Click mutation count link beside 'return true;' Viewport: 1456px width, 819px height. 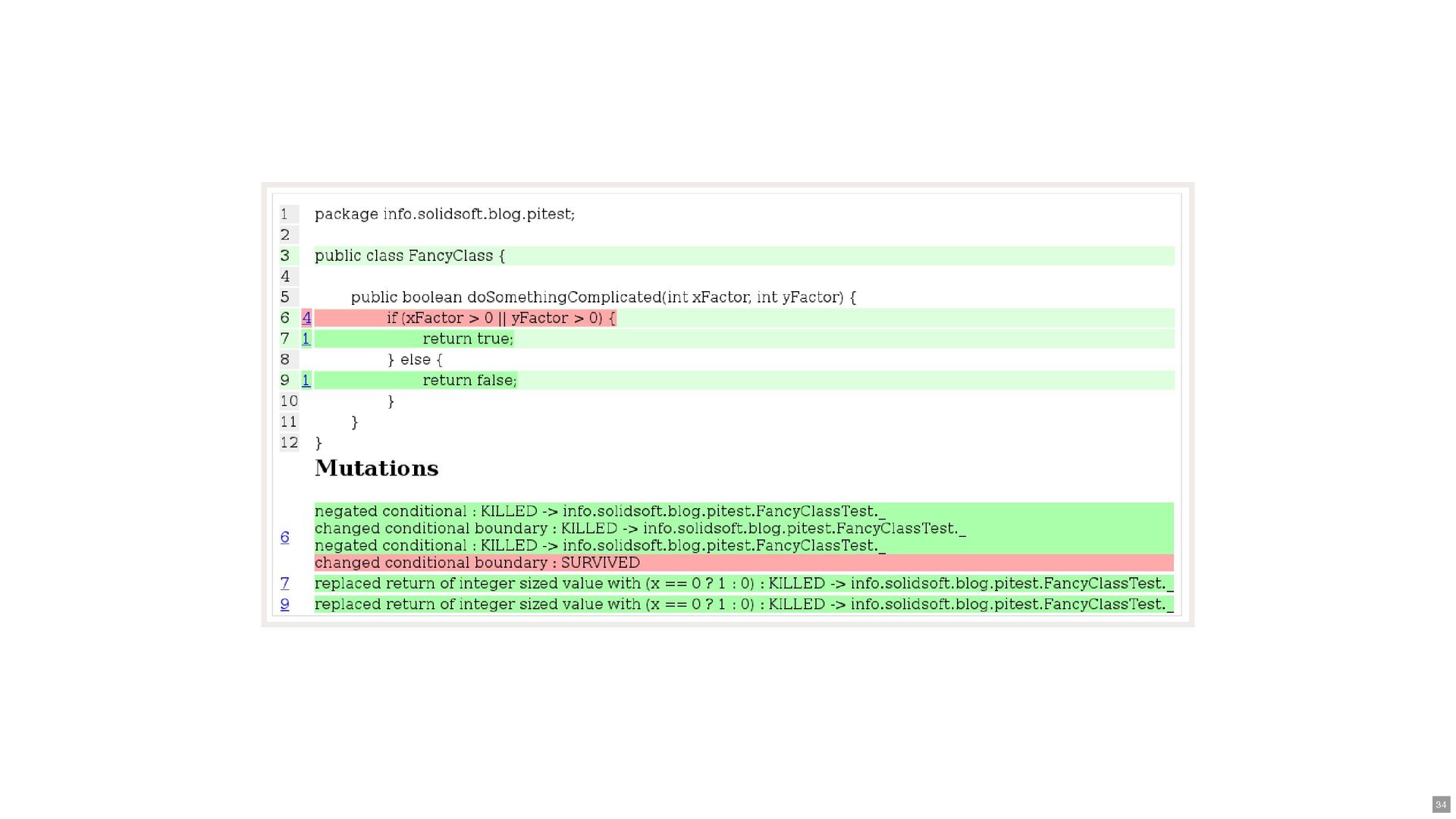pos(306,339)
